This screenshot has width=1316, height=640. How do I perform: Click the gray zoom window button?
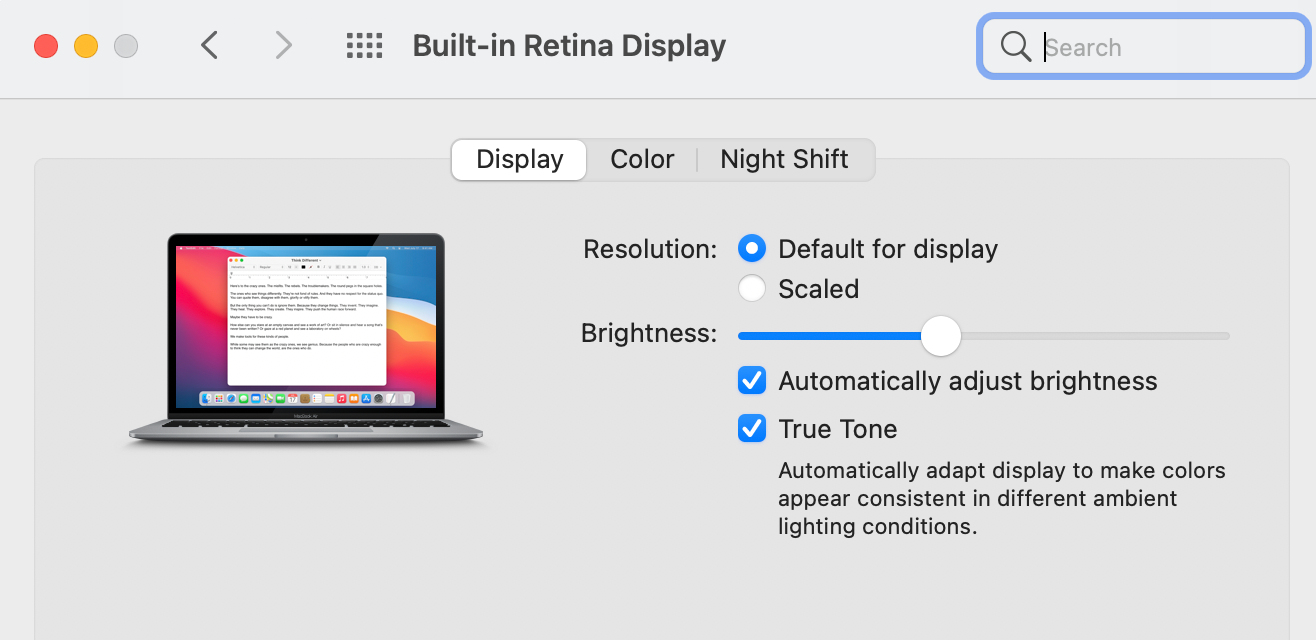[x=125, y=46]
